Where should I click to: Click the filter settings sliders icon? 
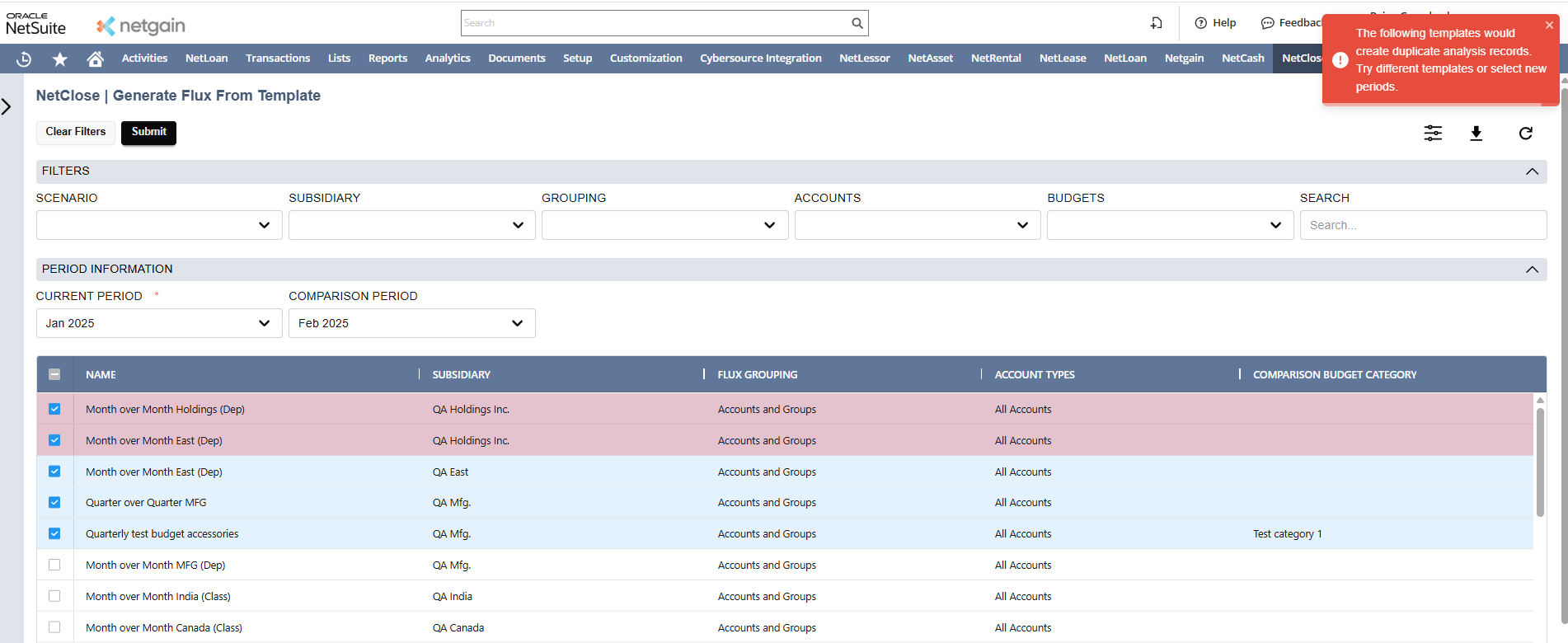click(1433, 133)
